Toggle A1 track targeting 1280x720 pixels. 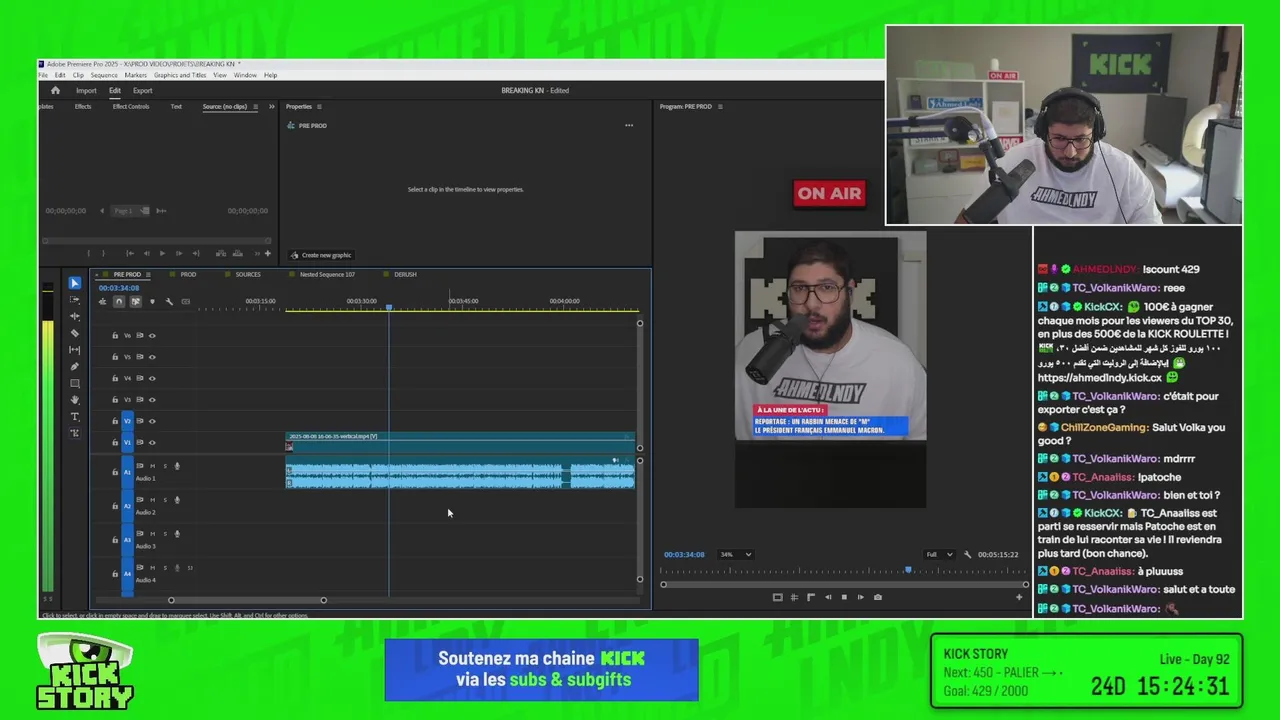(x=127, y=471)
